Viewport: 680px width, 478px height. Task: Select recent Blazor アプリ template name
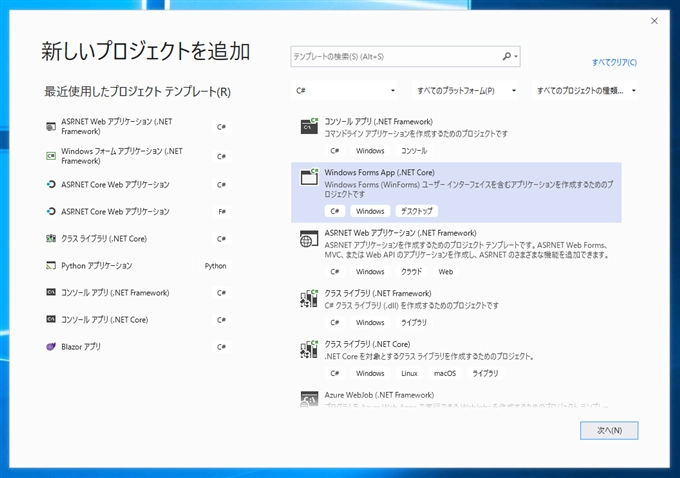[x=81, y=347]
